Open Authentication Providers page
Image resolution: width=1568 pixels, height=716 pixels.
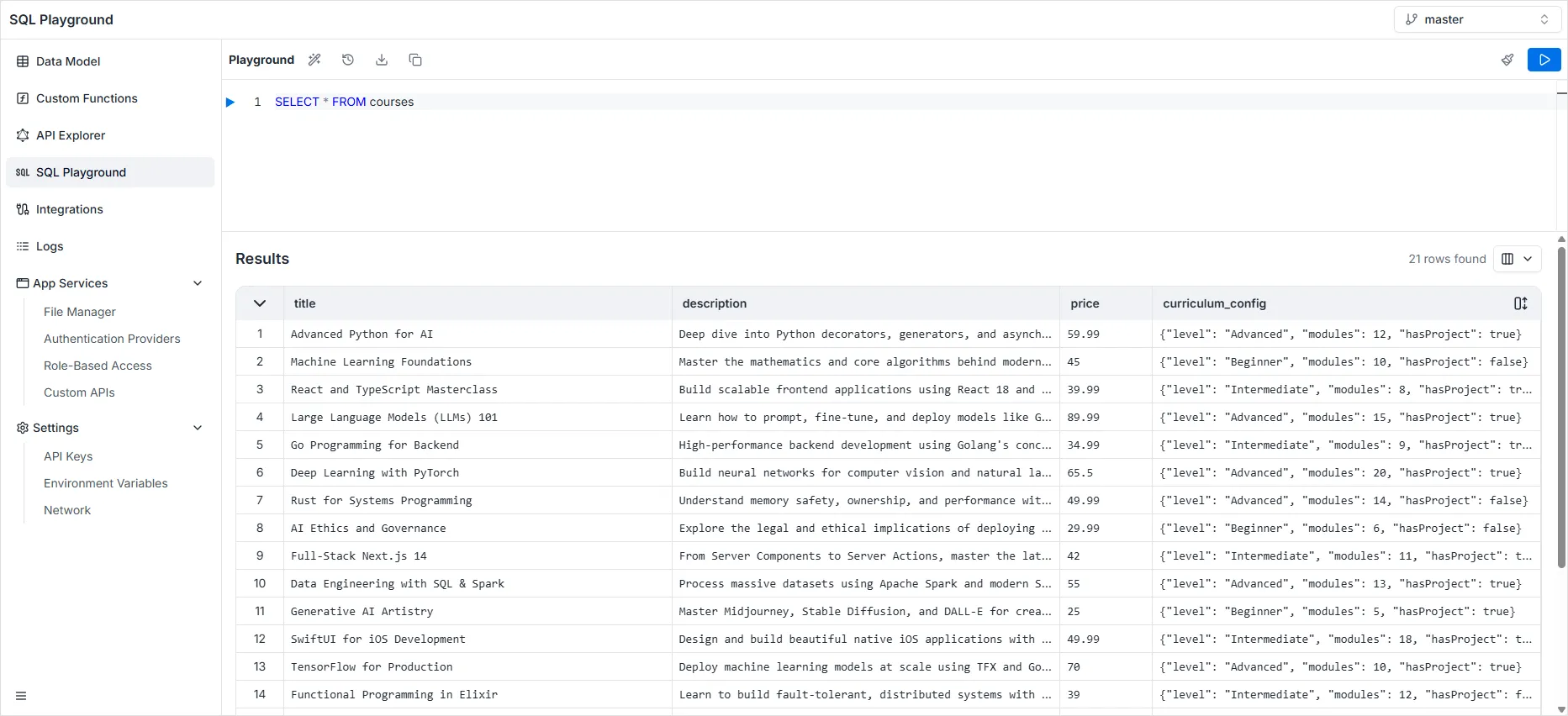pyautogui.click(x=112, y=339)
